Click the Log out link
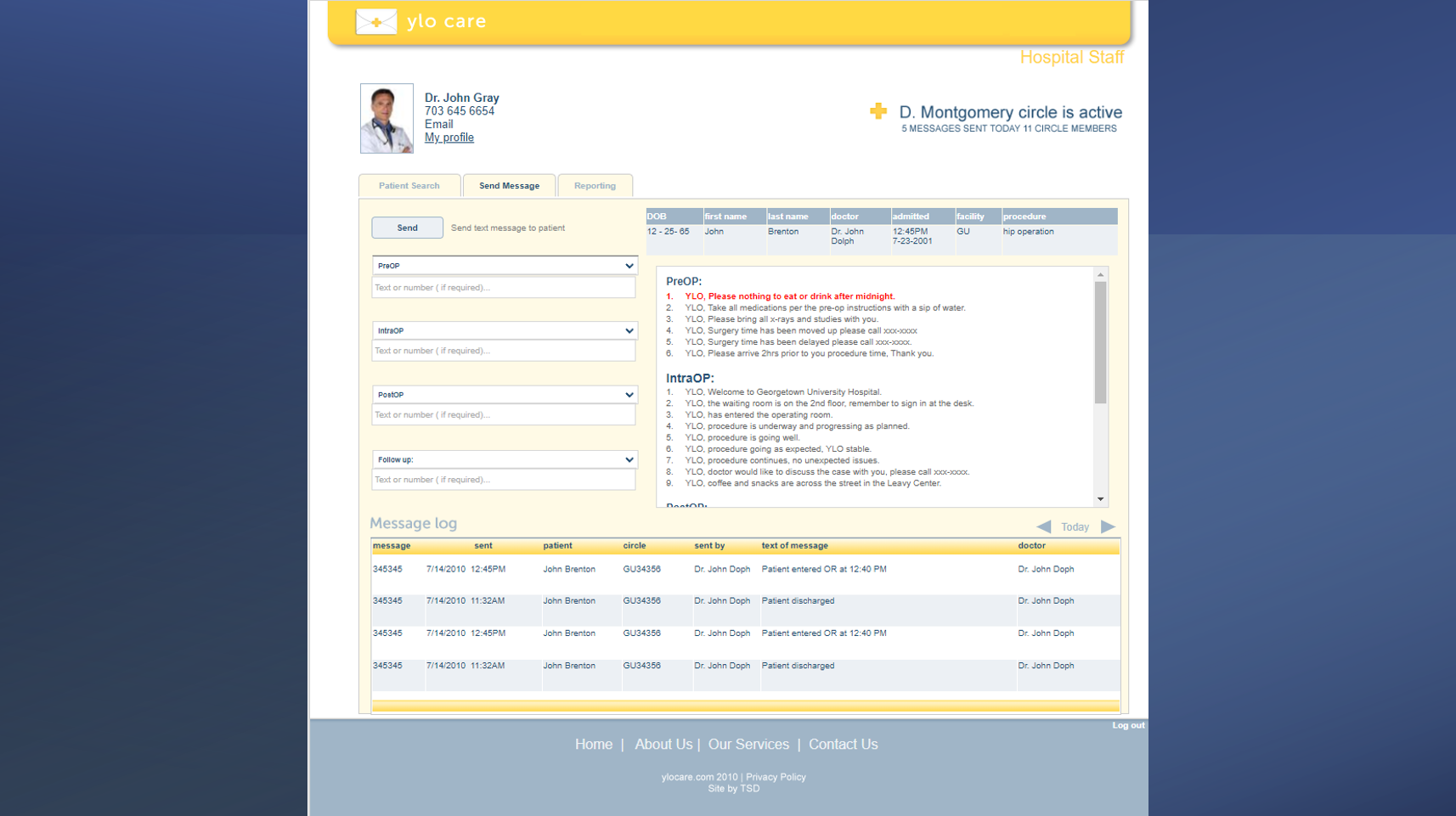Image resolution: width=1456 pixels, height=816 pixels. click(1127, 725)
